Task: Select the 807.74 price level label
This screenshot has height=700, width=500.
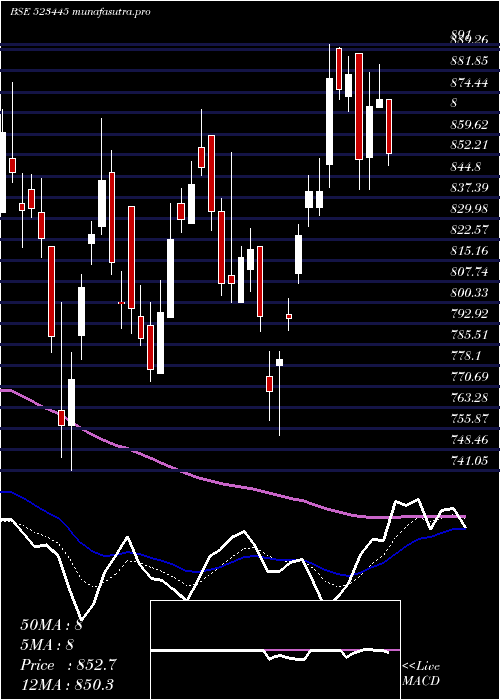Action: point(469,271)
